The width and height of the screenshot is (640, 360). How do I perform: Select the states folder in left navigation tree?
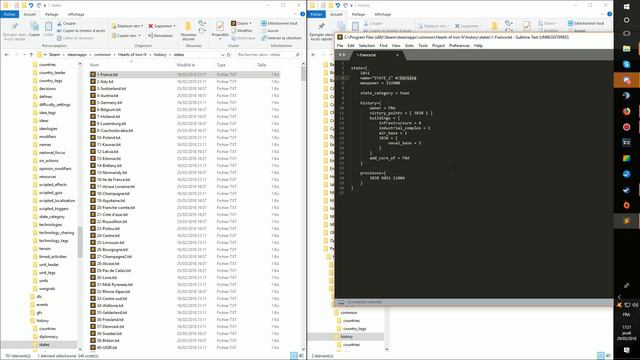pyautogui.click(x=44, y=344)
